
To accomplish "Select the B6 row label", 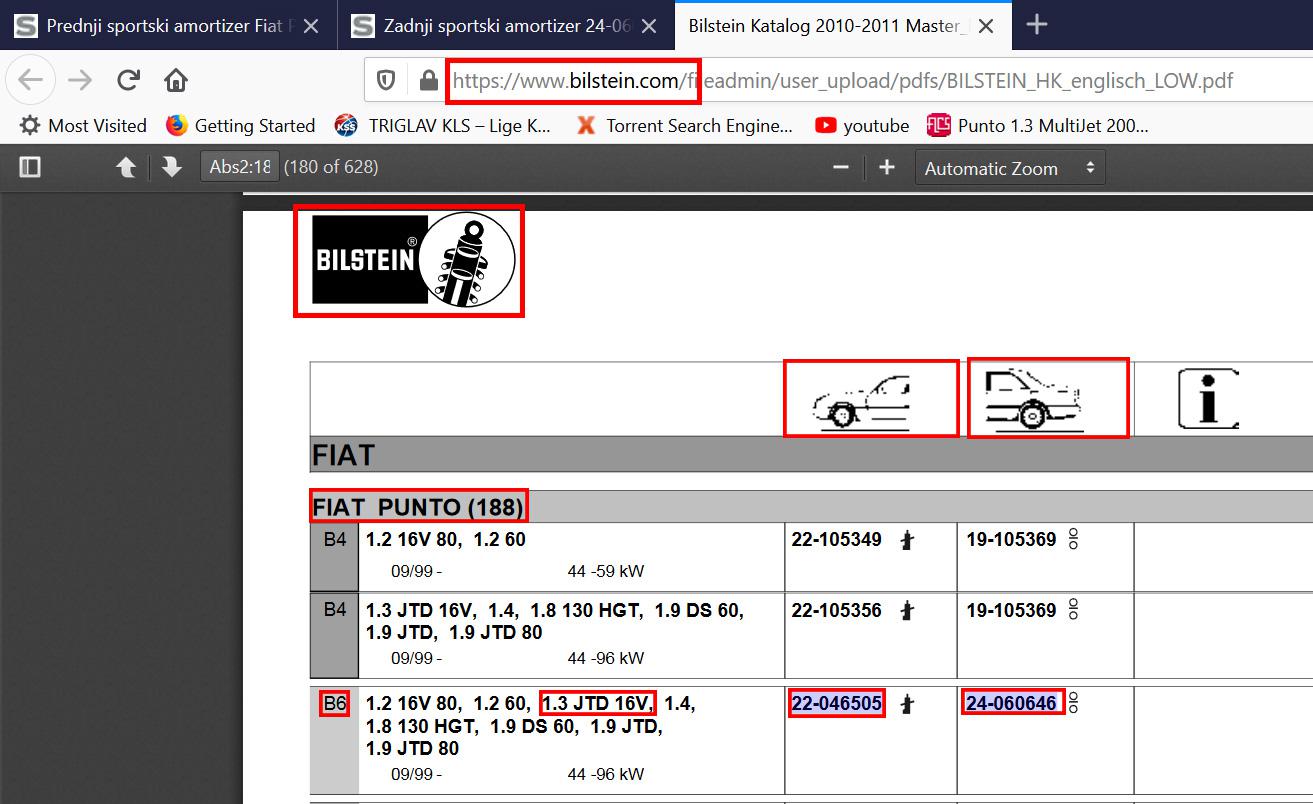I will 334,704.
